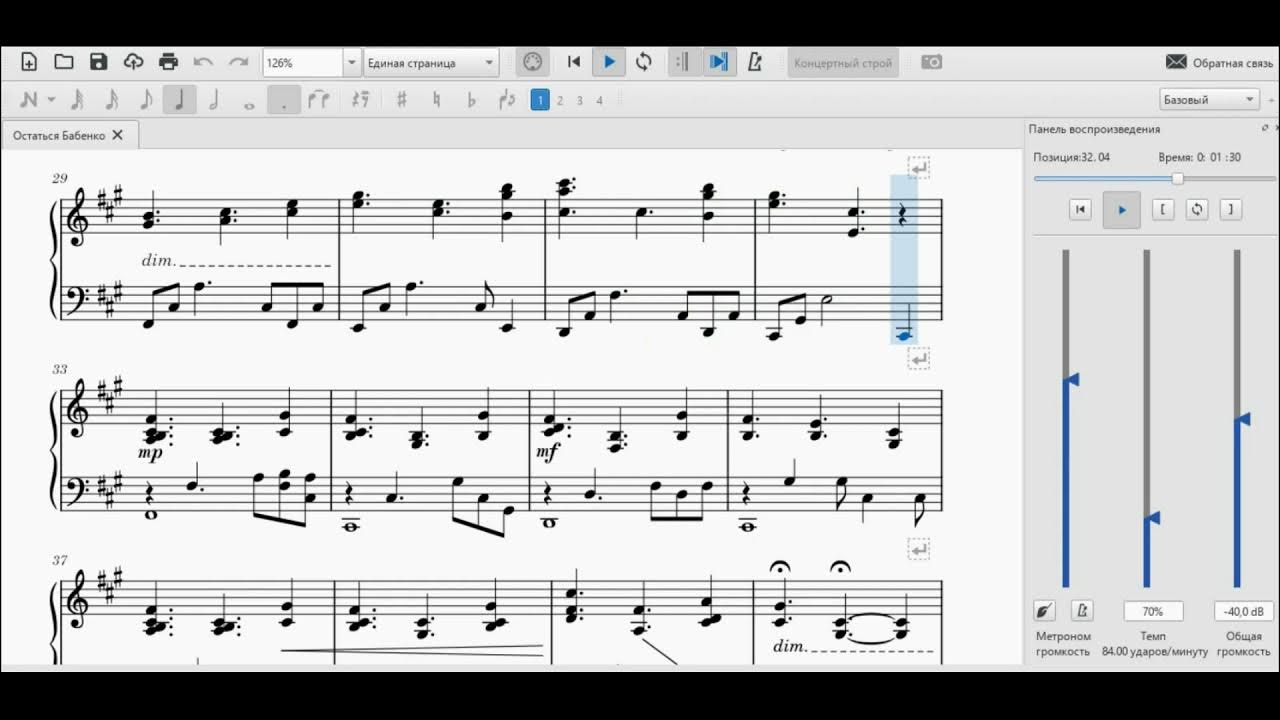The height and width of the screenshot is (720, 1280).
Task: Toggle play repeats button
Action: tap(683, 62)
